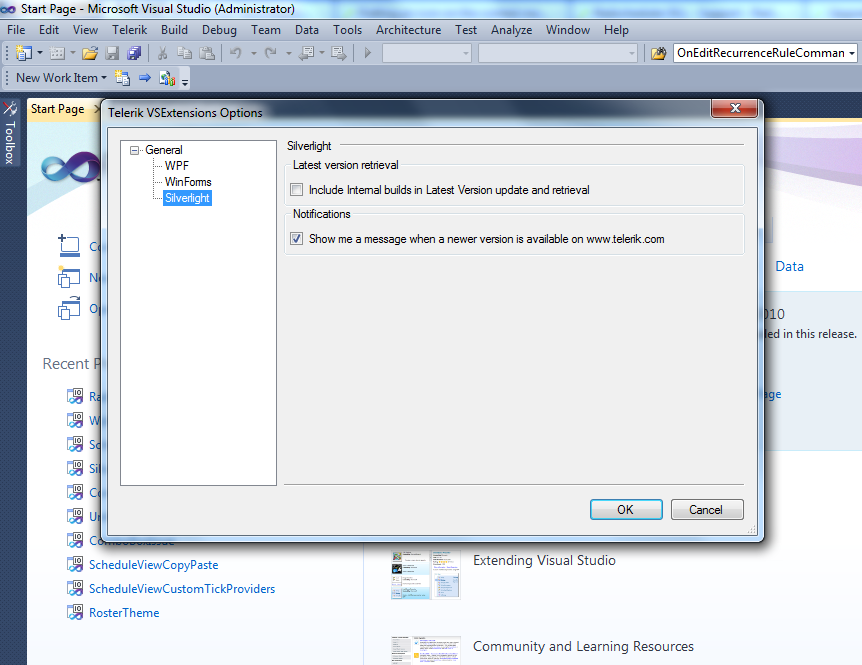862x665 pixels.
Task: Click project icon beside ScheduleViewCopyPaste
Action: coord(75,564)
